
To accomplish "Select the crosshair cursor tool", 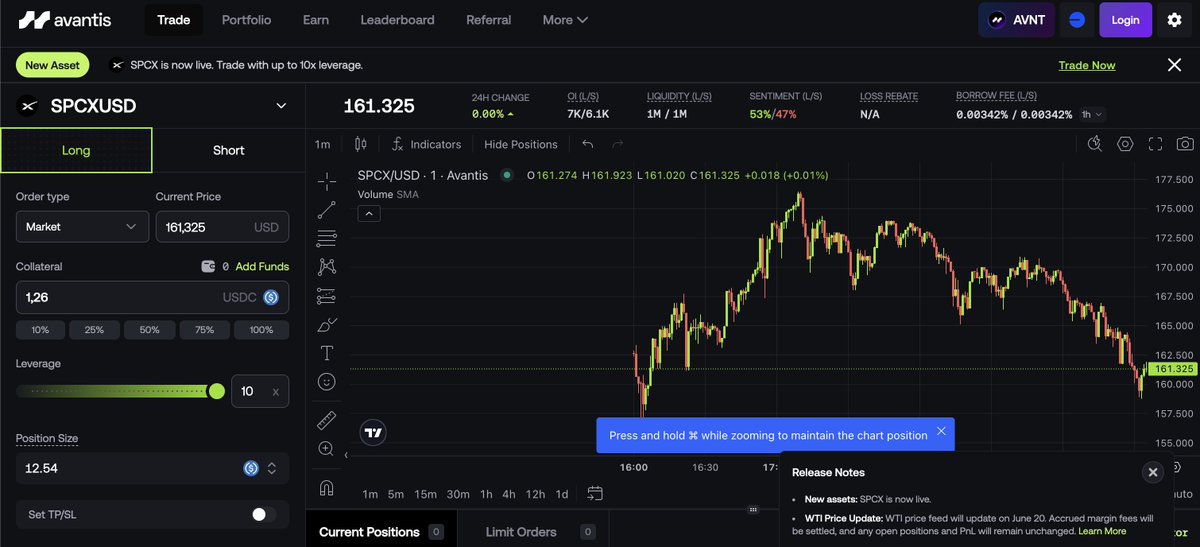I will [x=326, y=181].
